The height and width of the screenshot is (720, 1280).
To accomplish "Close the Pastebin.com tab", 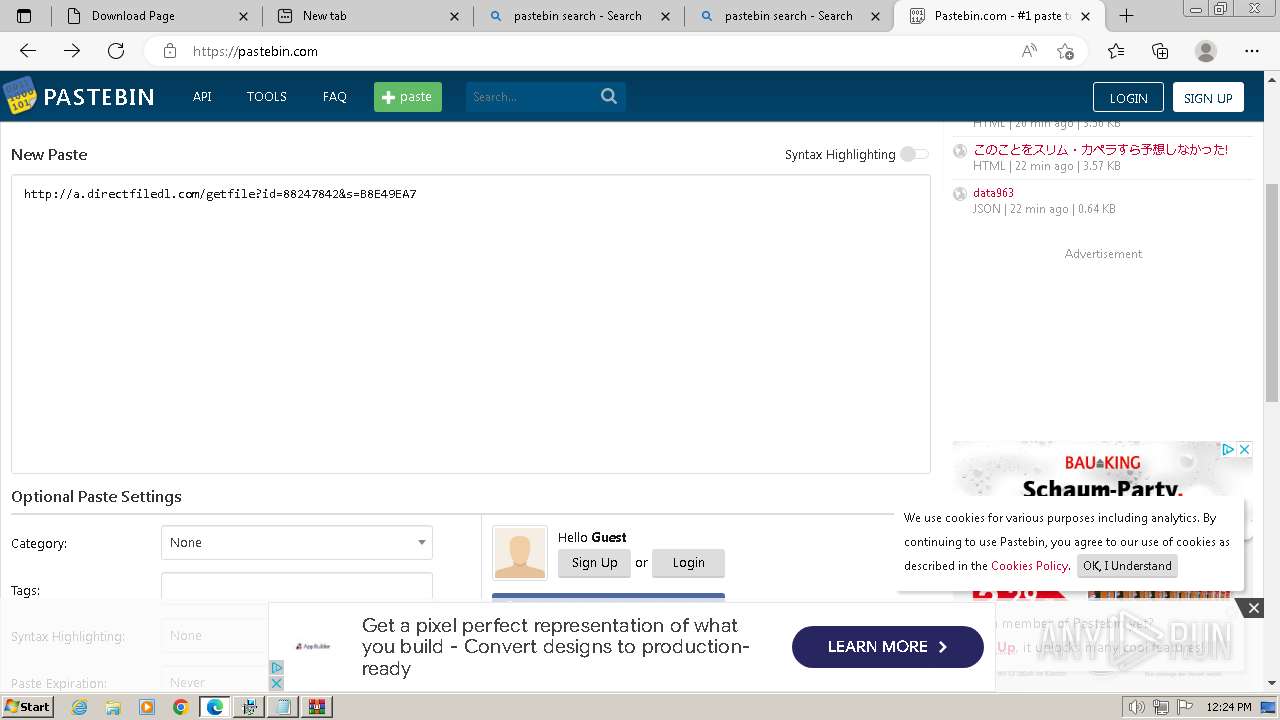I will point(1086,16).
